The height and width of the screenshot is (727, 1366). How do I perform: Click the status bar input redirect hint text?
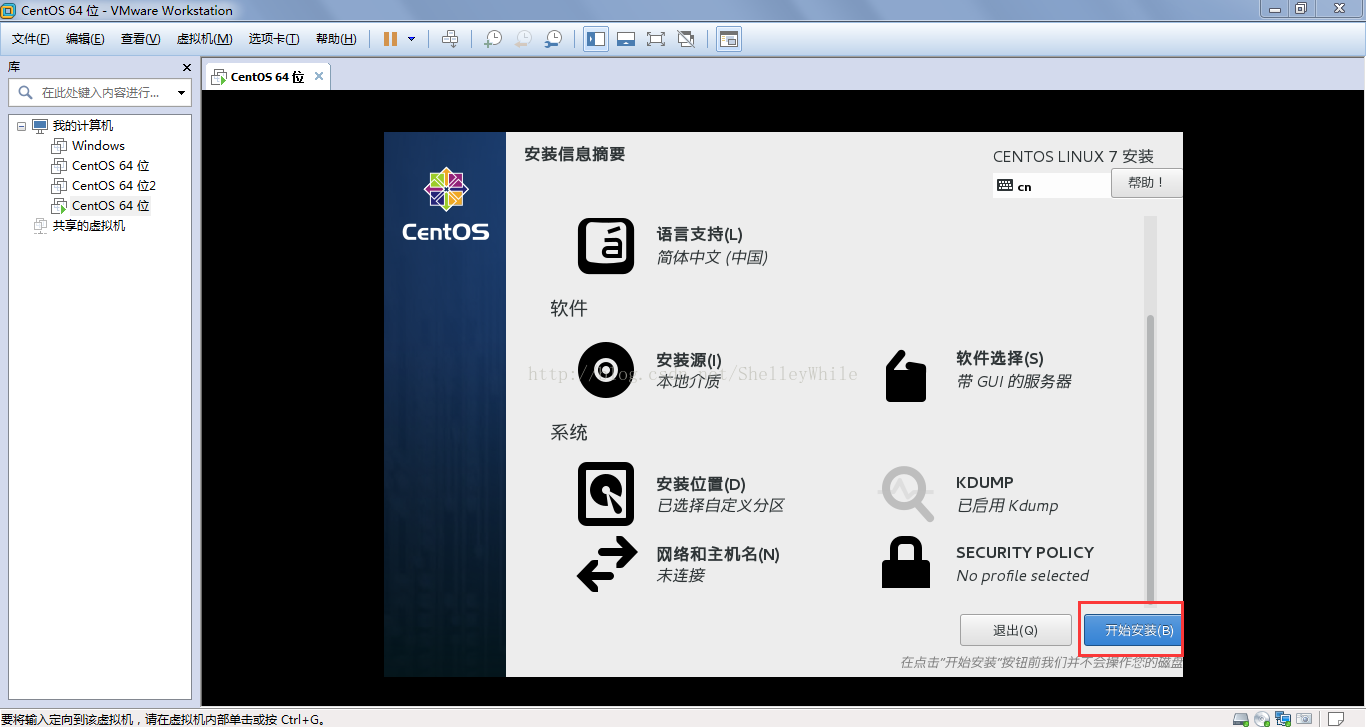pyautogui.click(x=164, y=718)
